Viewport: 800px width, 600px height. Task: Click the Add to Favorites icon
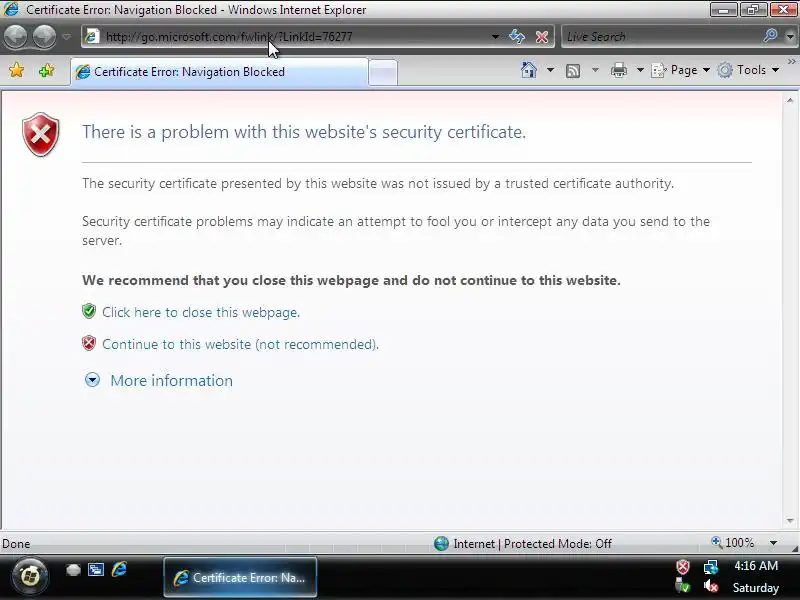pyautogui.click(x=46, y=70)
